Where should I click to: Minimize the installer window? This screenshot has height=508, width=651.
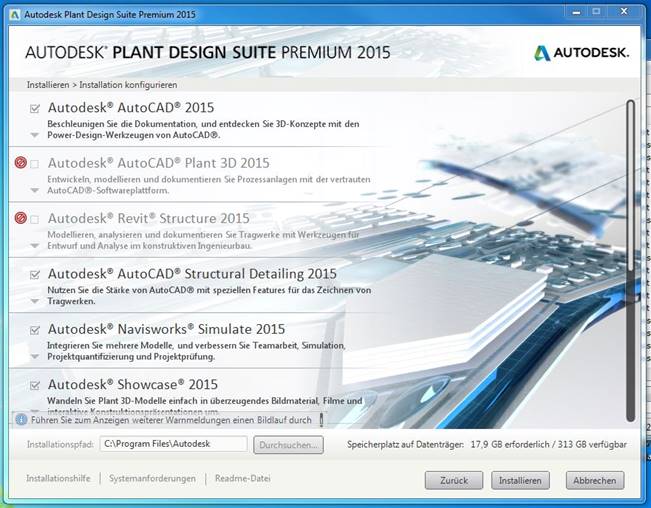pyautogui.click(x=576, y=12)
